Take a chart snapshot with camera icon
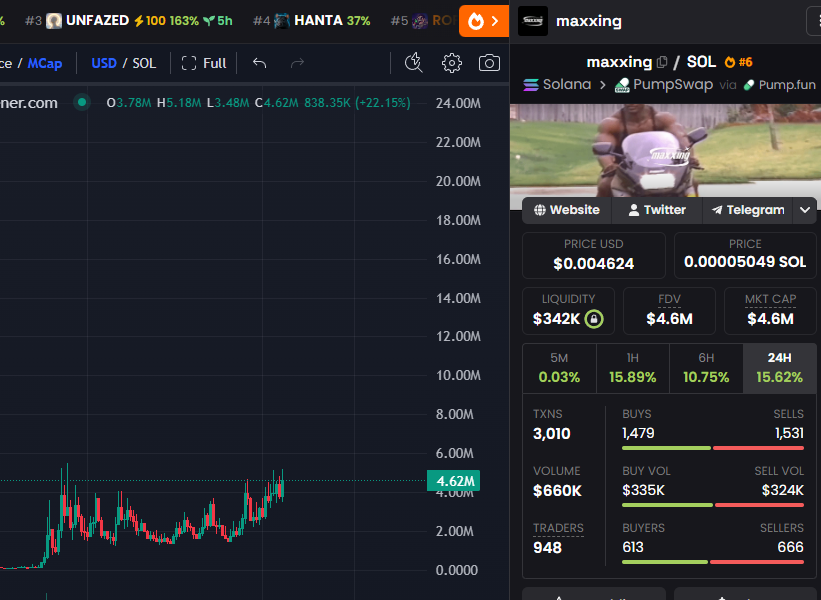Image resolution: width=821 pixels, height=600 pixels. 489,63
